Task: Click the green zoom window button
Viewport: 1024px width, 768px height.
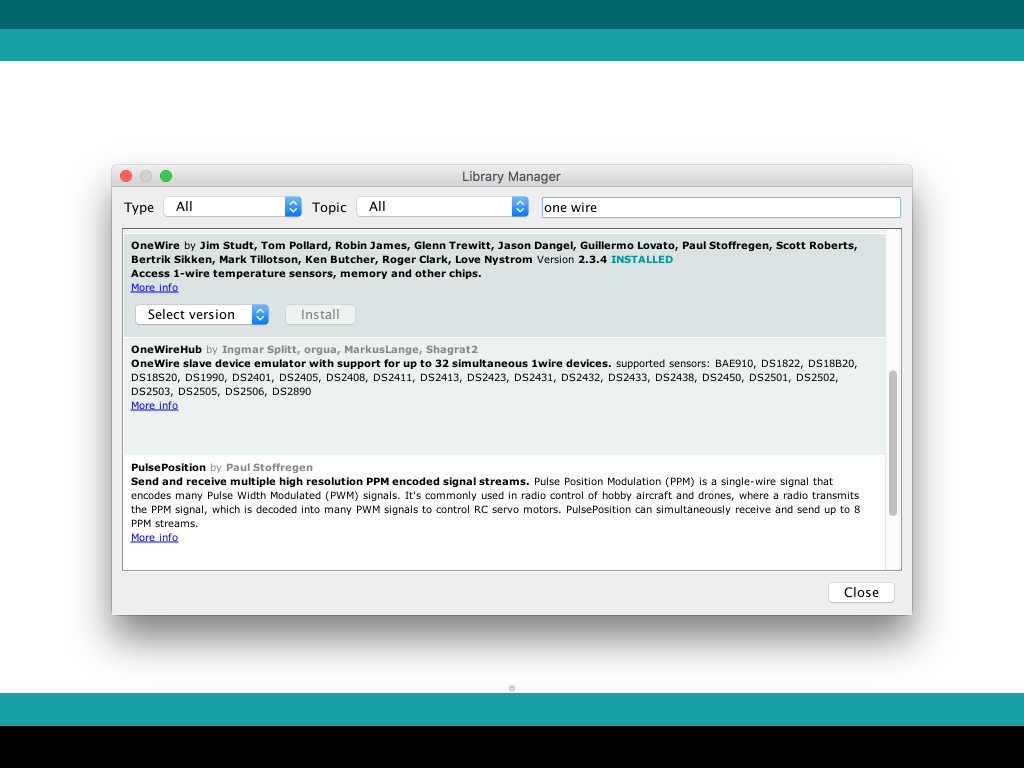Action: coord(166,176)
